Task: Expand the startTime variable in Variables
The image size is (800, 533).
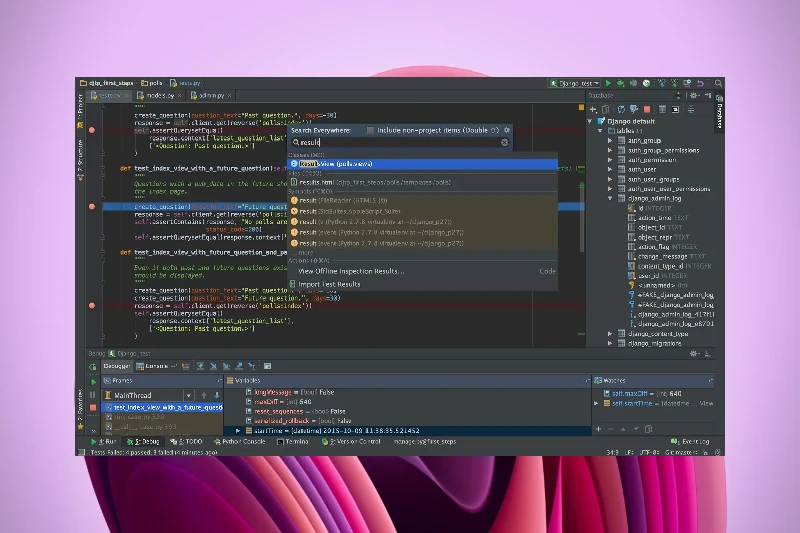Action: tap(238, 431)
